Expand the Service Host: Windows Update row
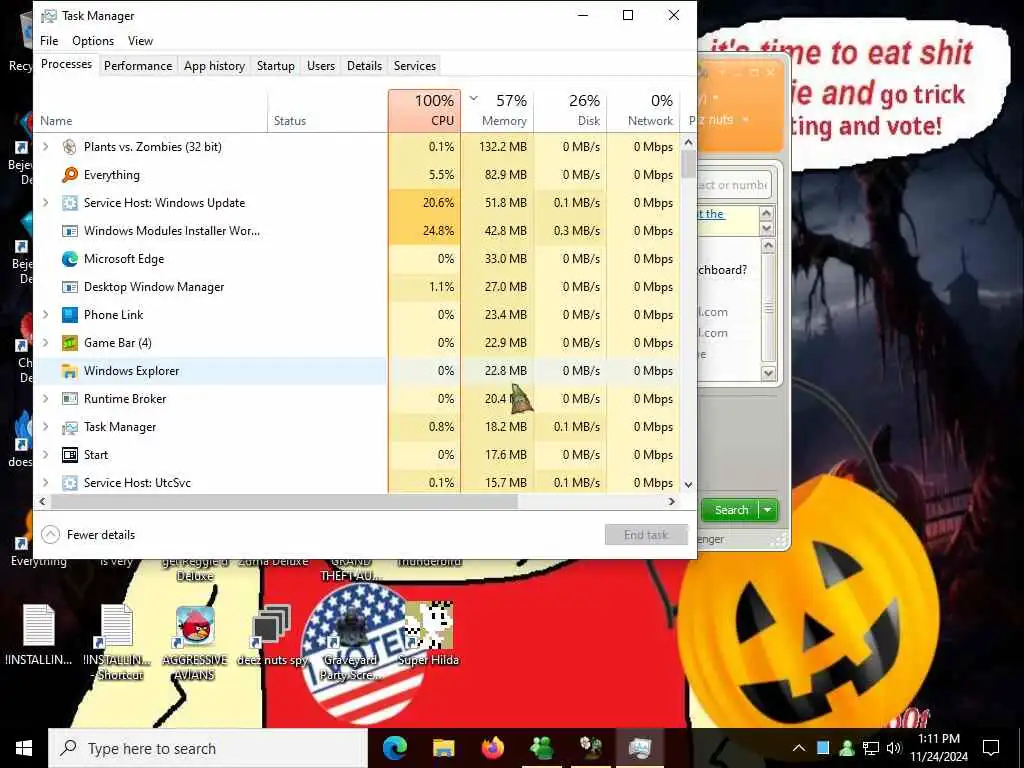1024x768 pixels. pyautogui.click(x=46, y=203)
